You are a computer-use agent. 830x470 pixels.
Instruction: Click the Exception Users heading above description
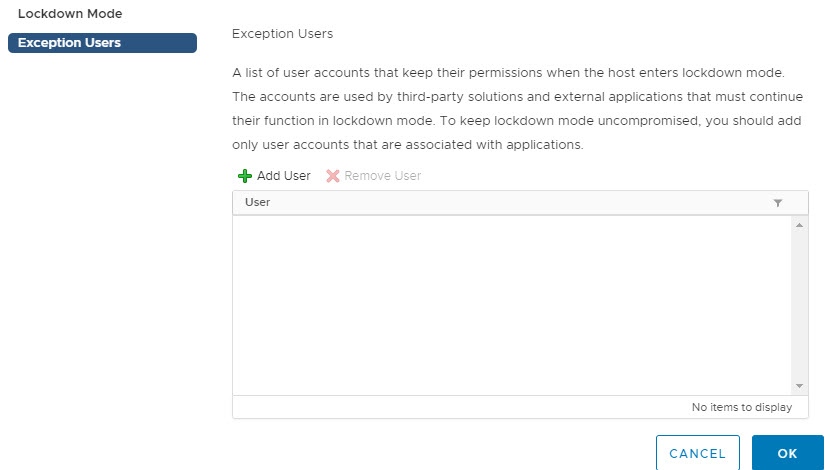(282, 34)
